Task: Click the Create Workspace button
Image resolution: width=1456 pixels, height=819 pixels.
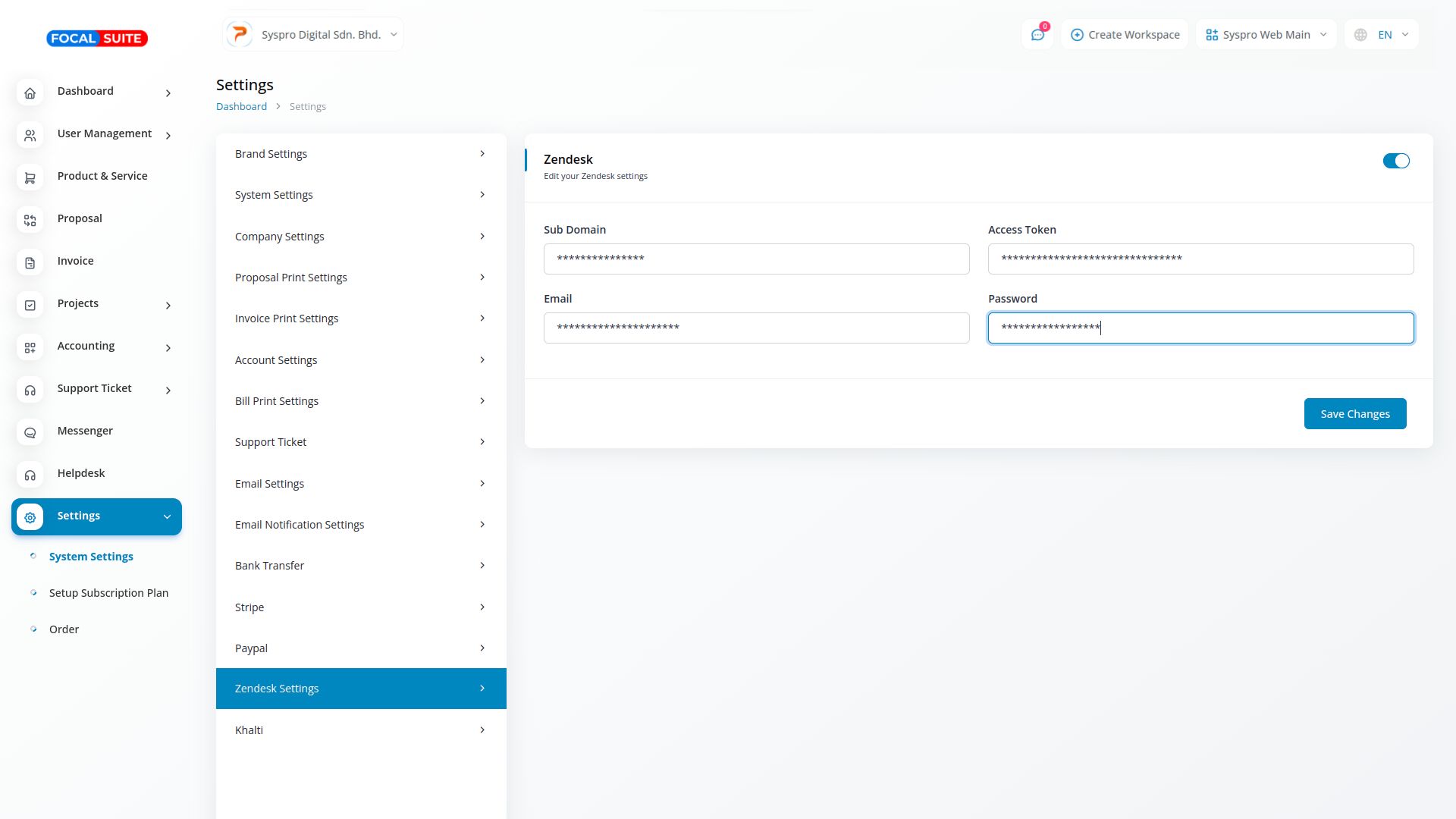Action: tap(1125, 35)
